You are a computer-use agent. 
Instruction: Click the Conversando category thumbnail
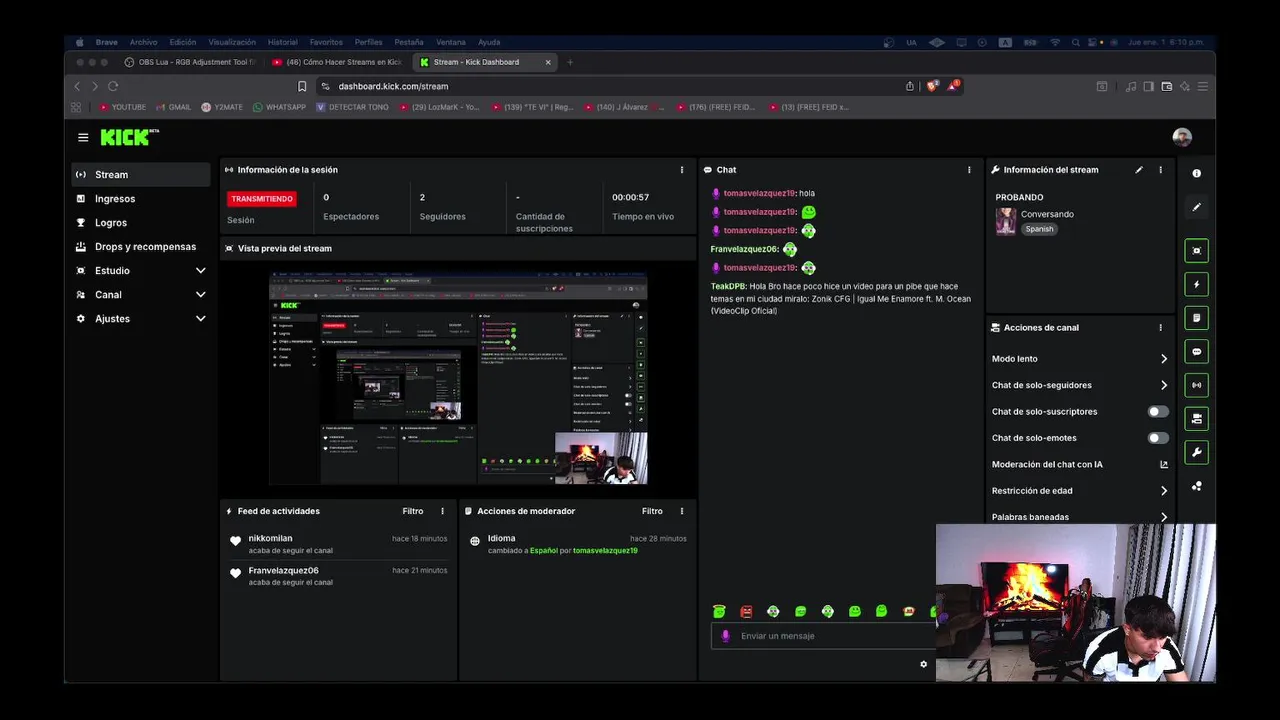[x=1005, y=221]
